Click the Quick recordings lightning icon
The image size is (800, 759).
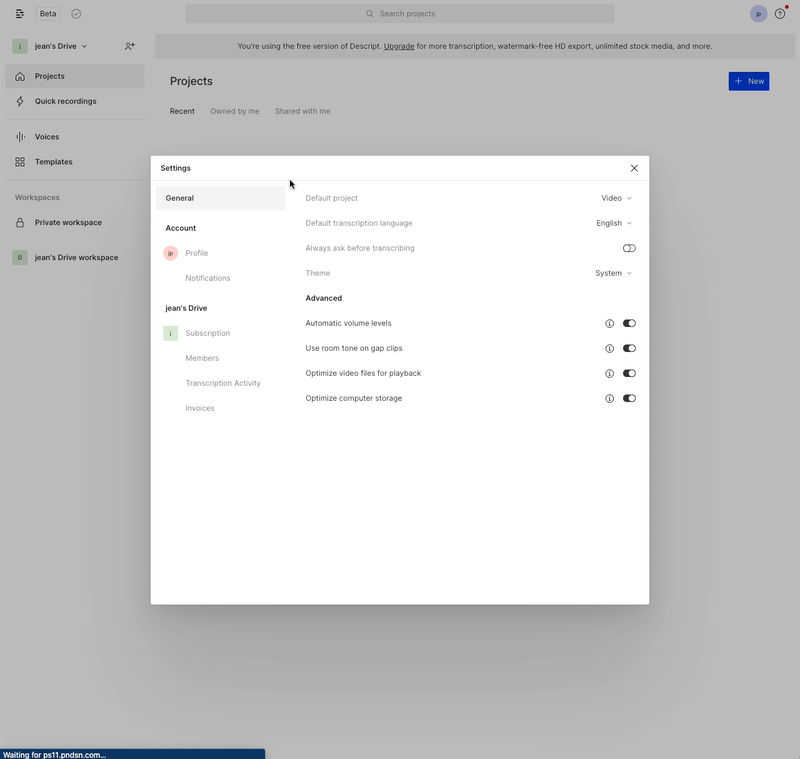pos(20,101)
